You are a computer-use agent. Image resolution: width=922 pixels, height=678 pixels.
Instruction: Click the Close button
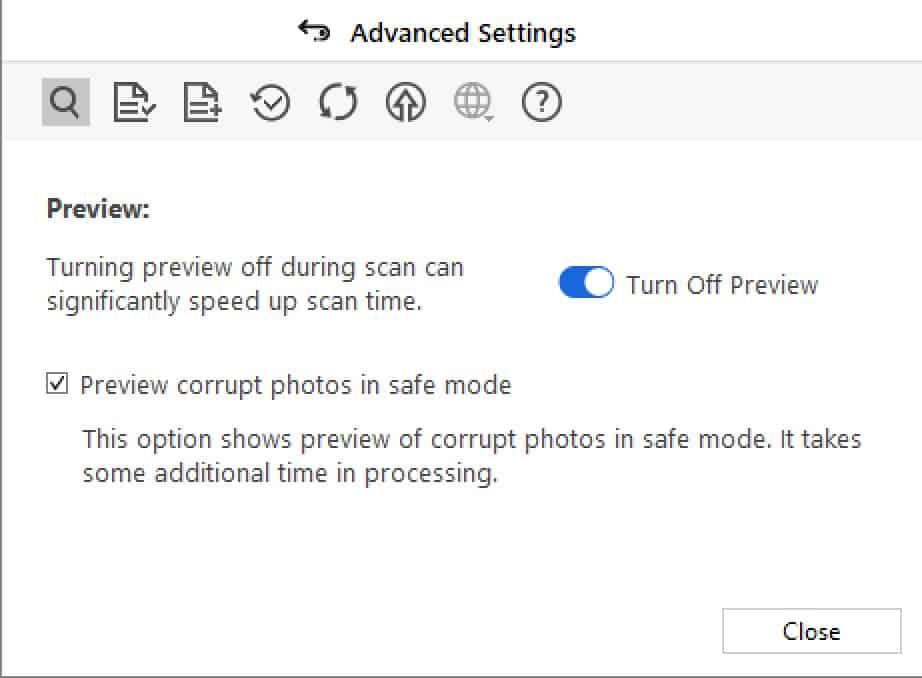[x=811, y=631]
